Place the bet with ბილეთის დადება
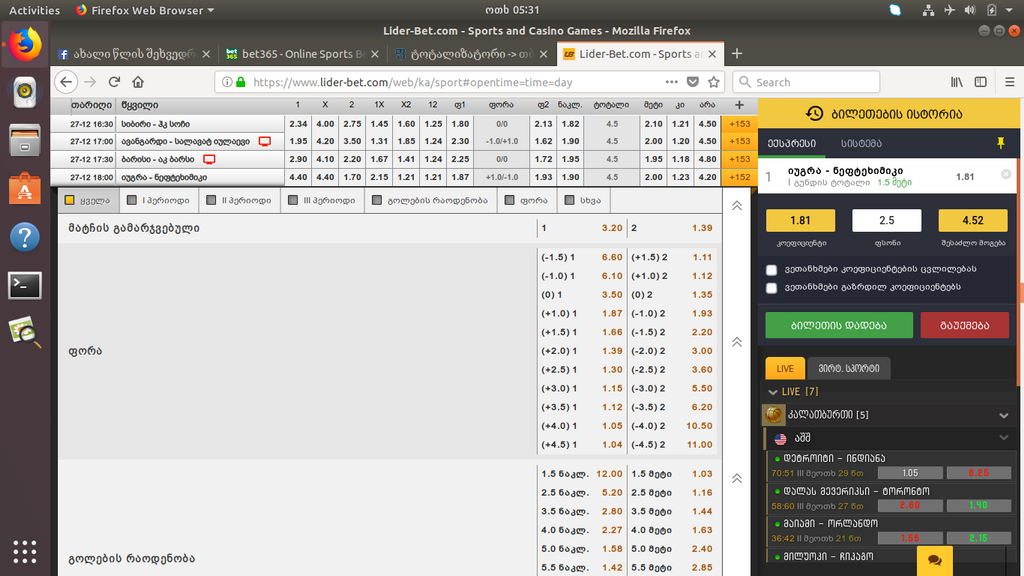The height and width of the screenshot is (576, 1024). (839, 325)
